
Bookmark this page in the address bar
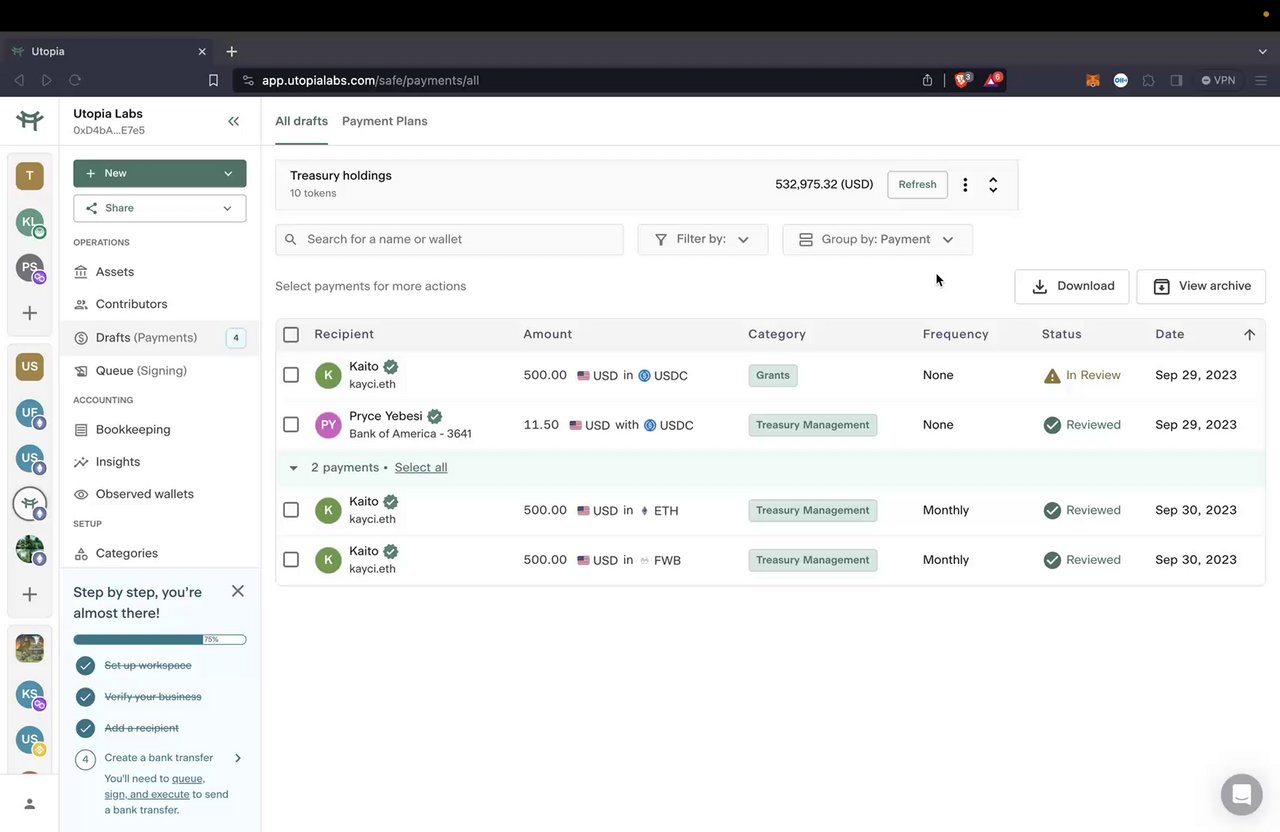coord(213,80)
